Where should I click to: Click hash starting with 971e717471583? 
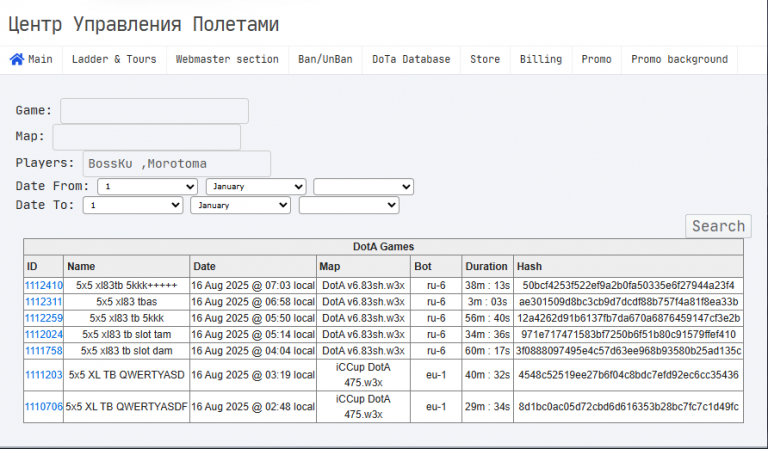pyautogui.click(x=628, y=334)
